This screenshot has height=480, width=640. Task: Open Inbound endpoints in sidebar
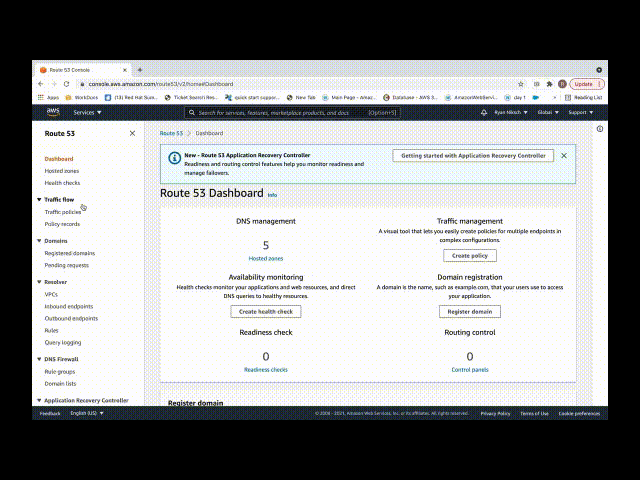pos(69,307)
